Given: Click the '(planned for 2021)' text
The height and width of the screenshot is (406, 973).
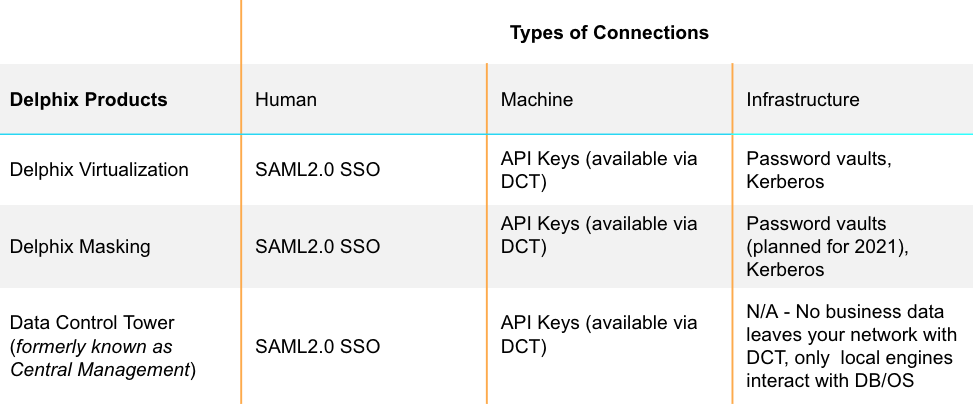Looking at the screenshot, I should tap(826, 247).
